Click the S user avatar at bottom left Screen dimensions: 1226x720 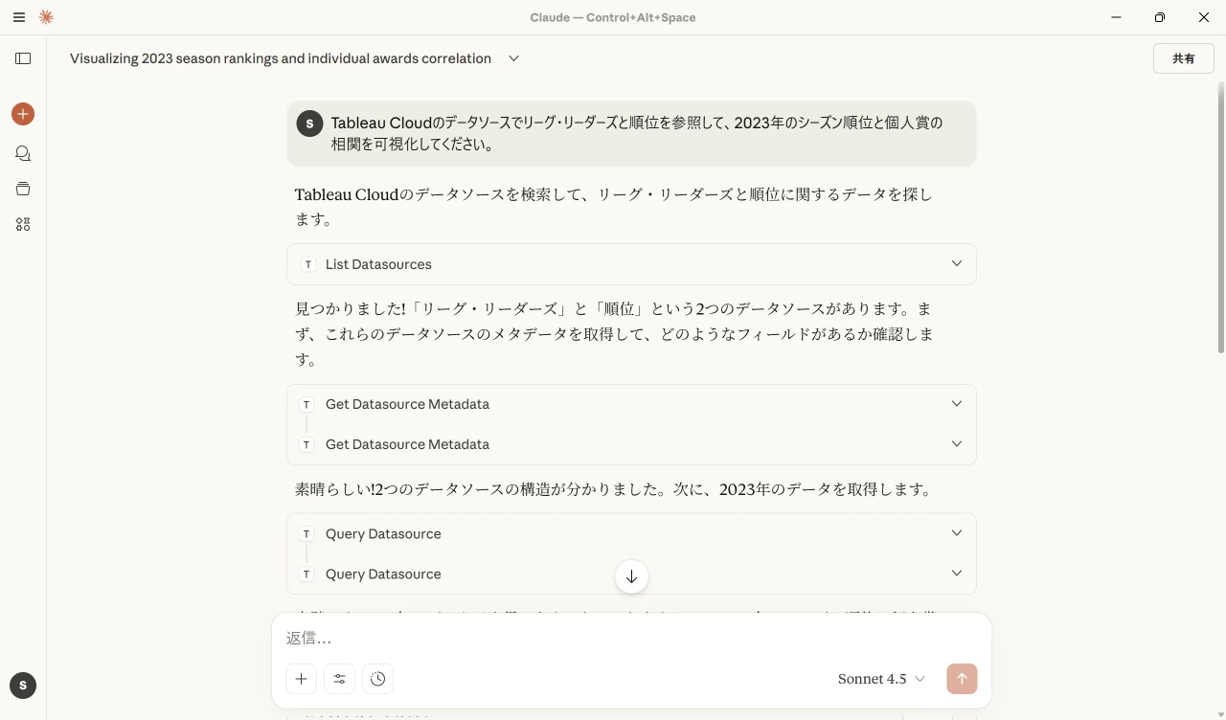click(x=22, y=685)
